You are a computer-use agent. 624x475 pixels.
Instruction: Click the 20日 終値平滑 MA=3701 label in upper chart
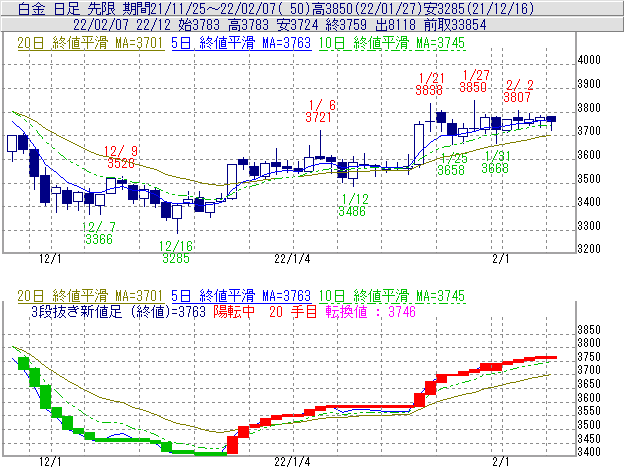click(91, 43)
